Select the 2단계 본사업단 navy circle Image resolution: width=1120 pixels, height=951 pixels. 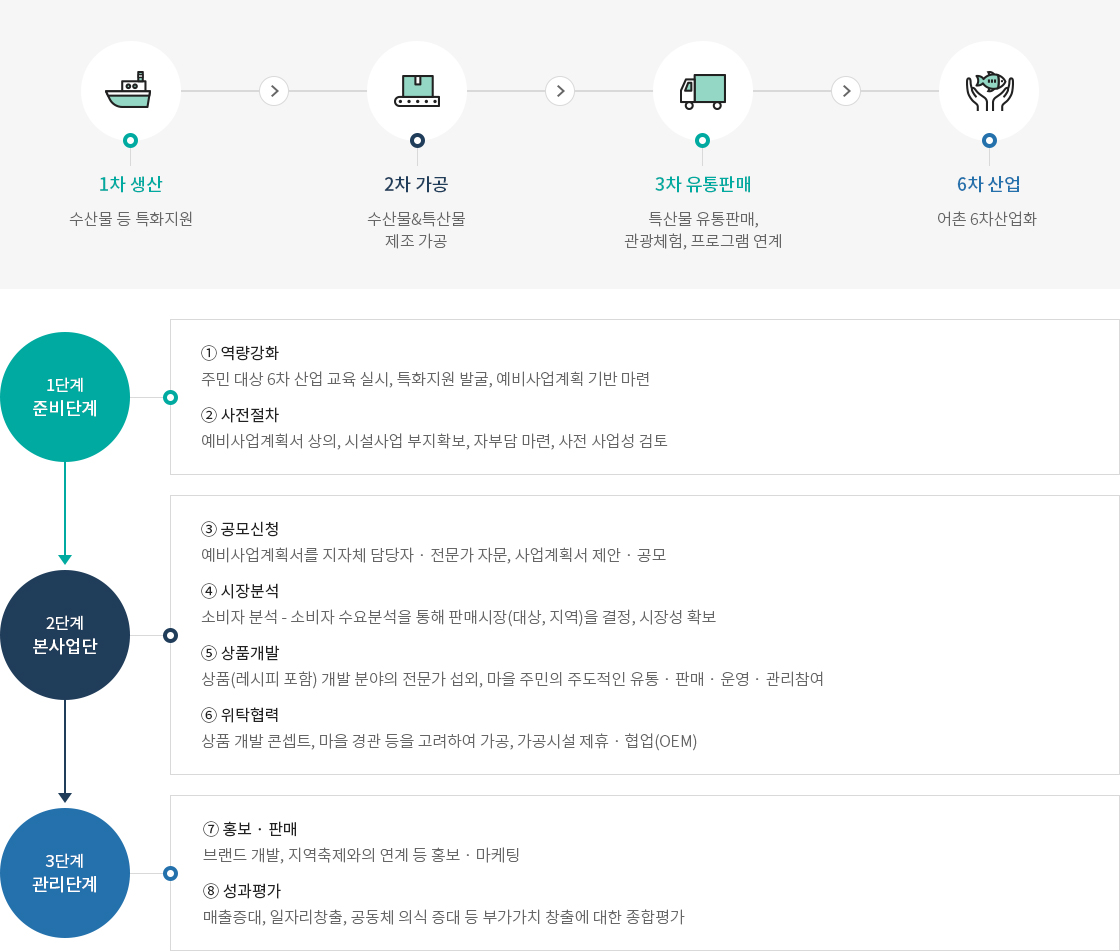65,634
